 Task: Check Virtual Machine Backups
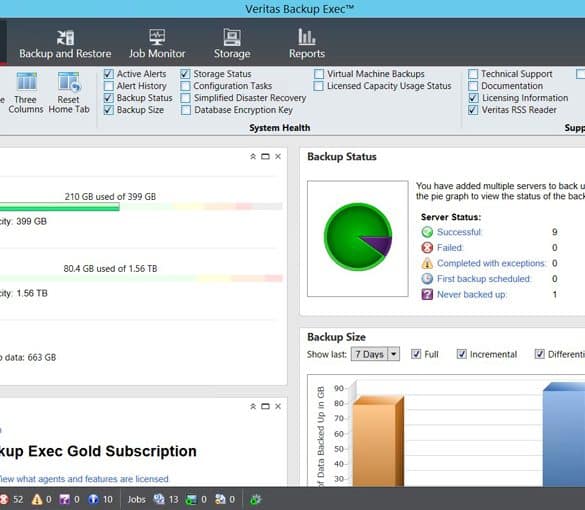tap(319, 74)
